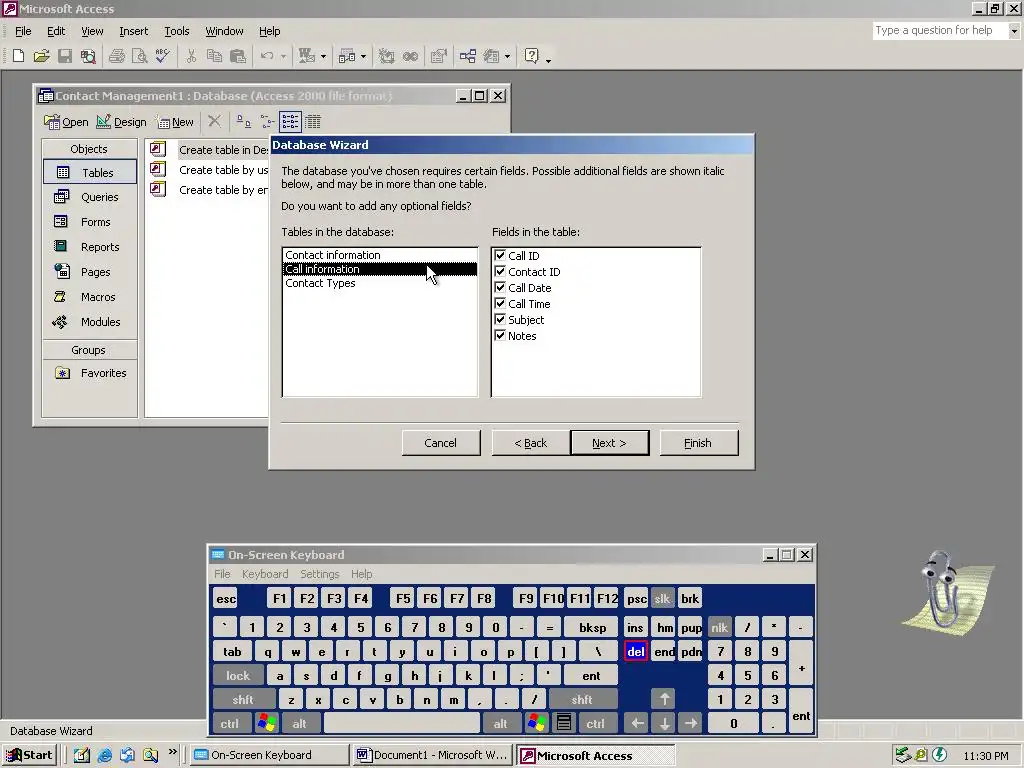Screen dimensions: 1024x768
Task: Click Design in the Database window toolbar
Action: coord(121,121)
